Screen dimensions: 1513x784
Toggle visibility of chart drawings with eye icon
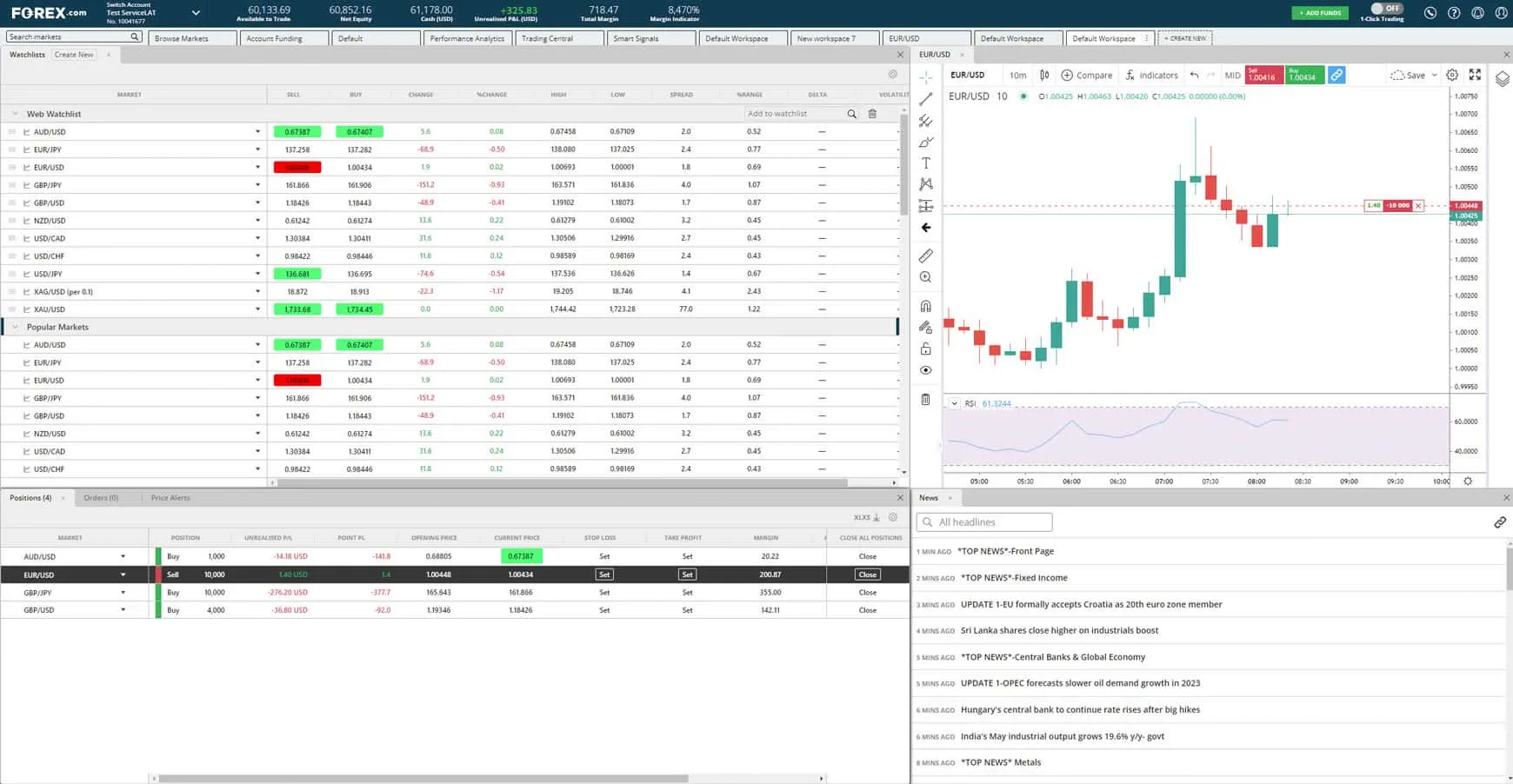click(925, 369)
